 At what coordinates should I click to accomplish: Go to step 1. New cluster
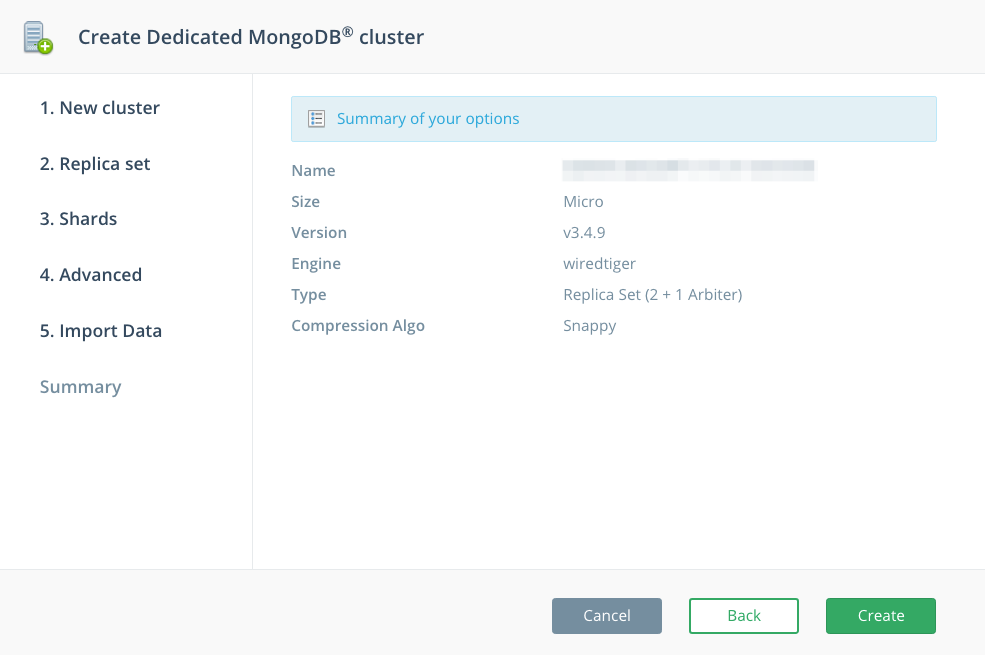[100, 108]
